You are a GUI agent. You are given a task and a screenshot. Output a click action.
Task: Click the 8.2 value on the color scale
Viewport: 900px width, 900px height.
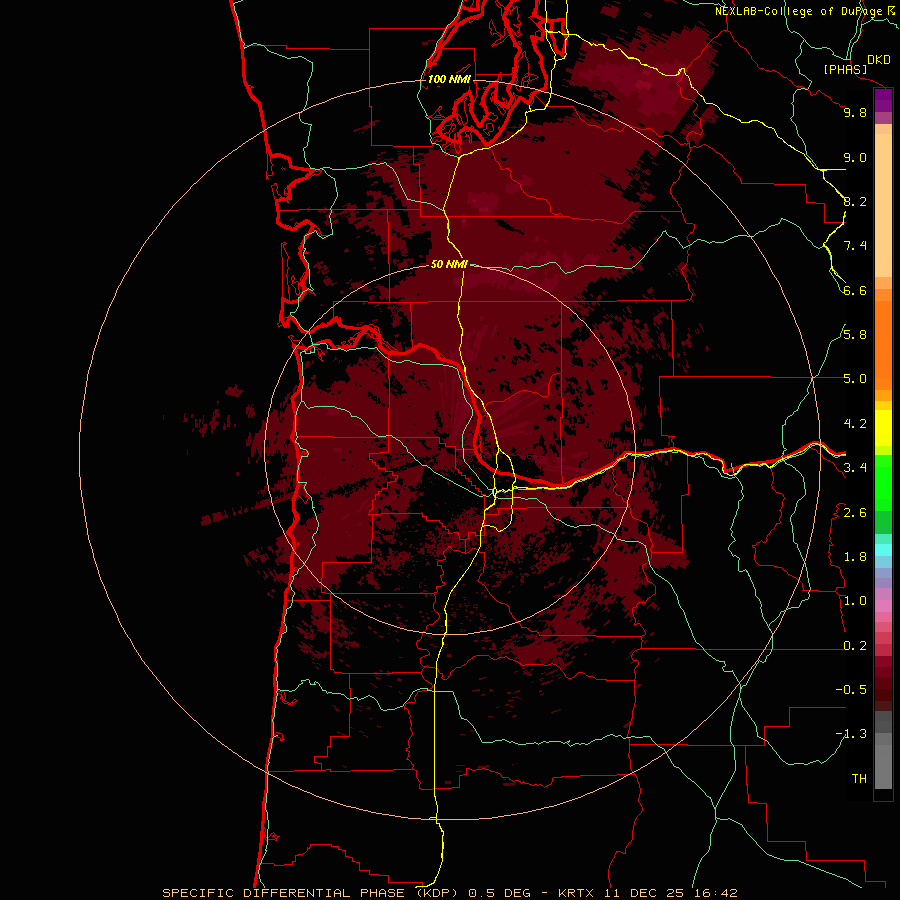pos(855,201)
